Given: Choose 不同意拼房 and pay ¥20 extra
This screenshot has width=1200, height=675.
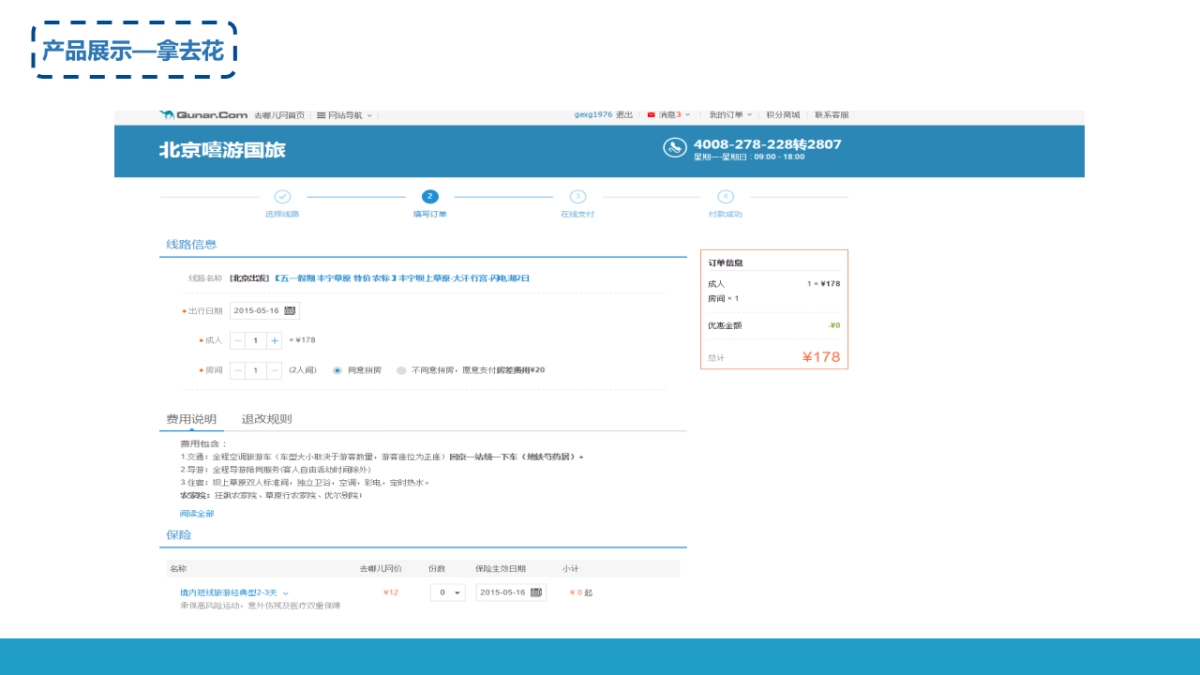Looking at the screenshot, I should click(402, 368).
